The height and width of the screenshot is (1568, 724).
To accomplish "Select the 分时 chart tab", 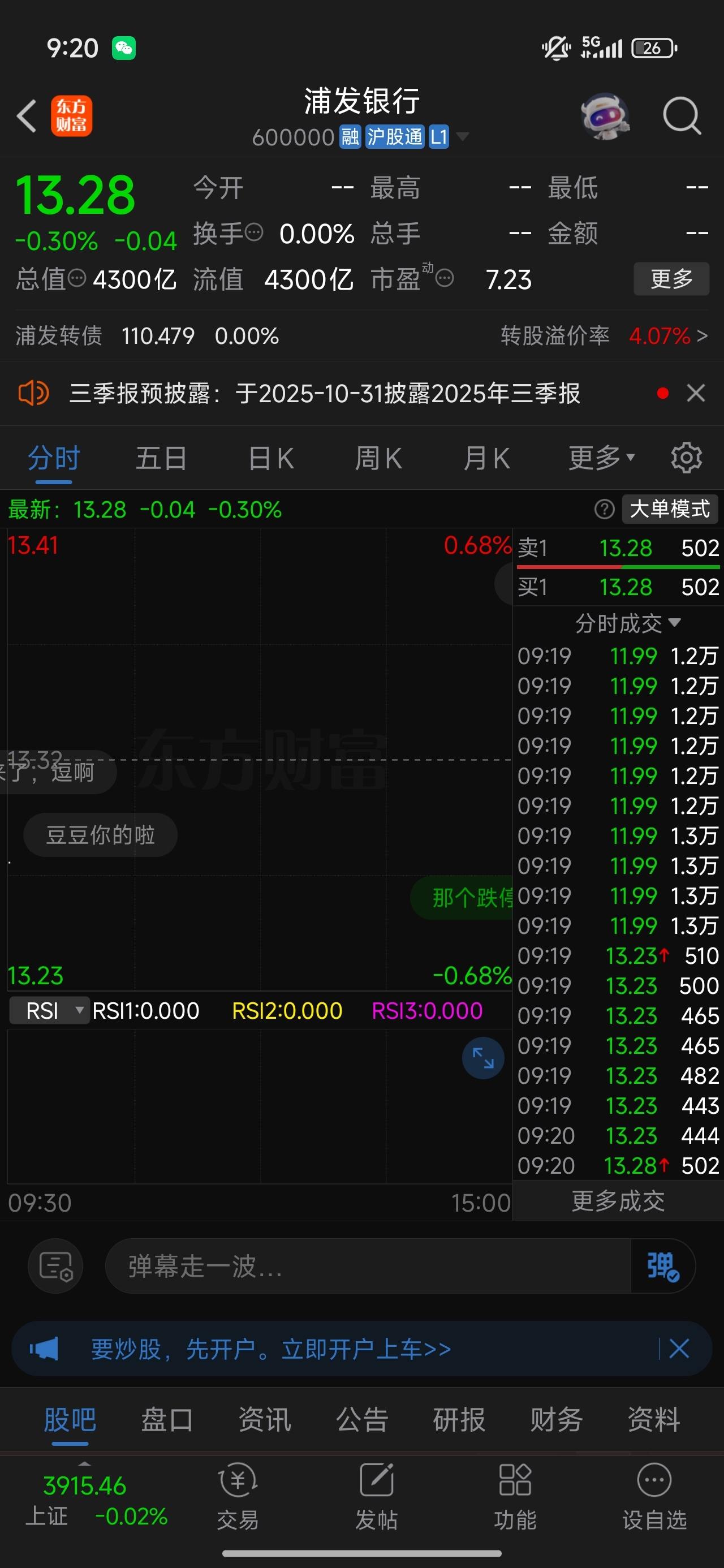I will (x=54, y=458).
